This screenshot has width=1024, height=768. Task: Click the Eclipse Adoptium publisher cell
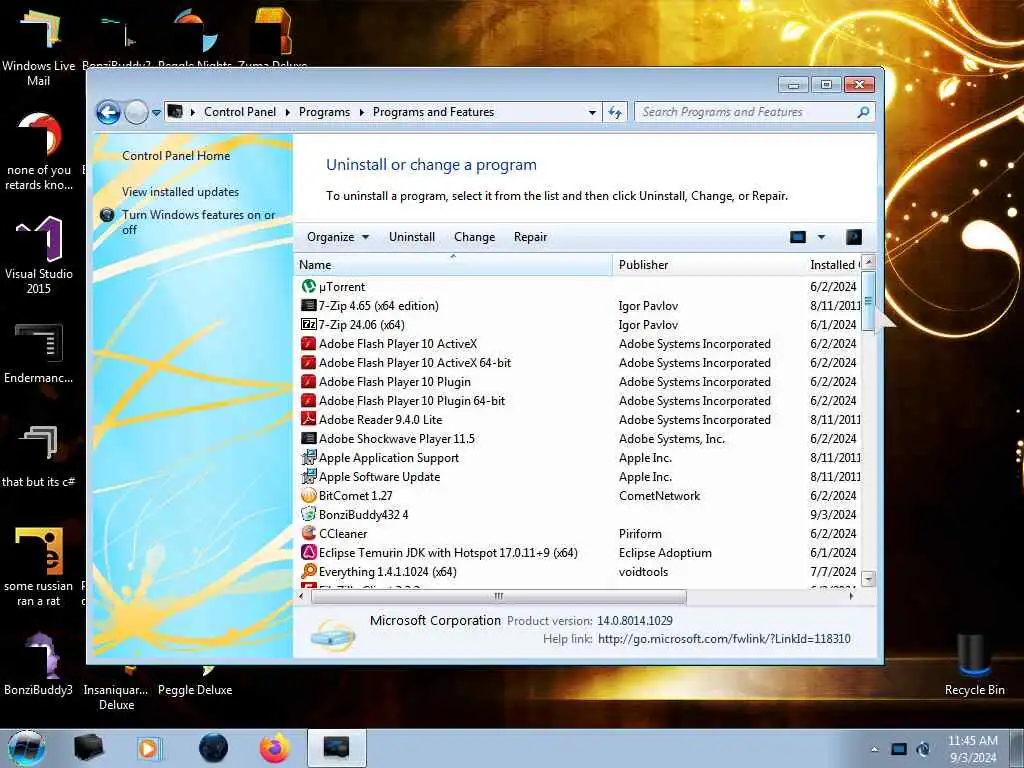click(665, 552)
